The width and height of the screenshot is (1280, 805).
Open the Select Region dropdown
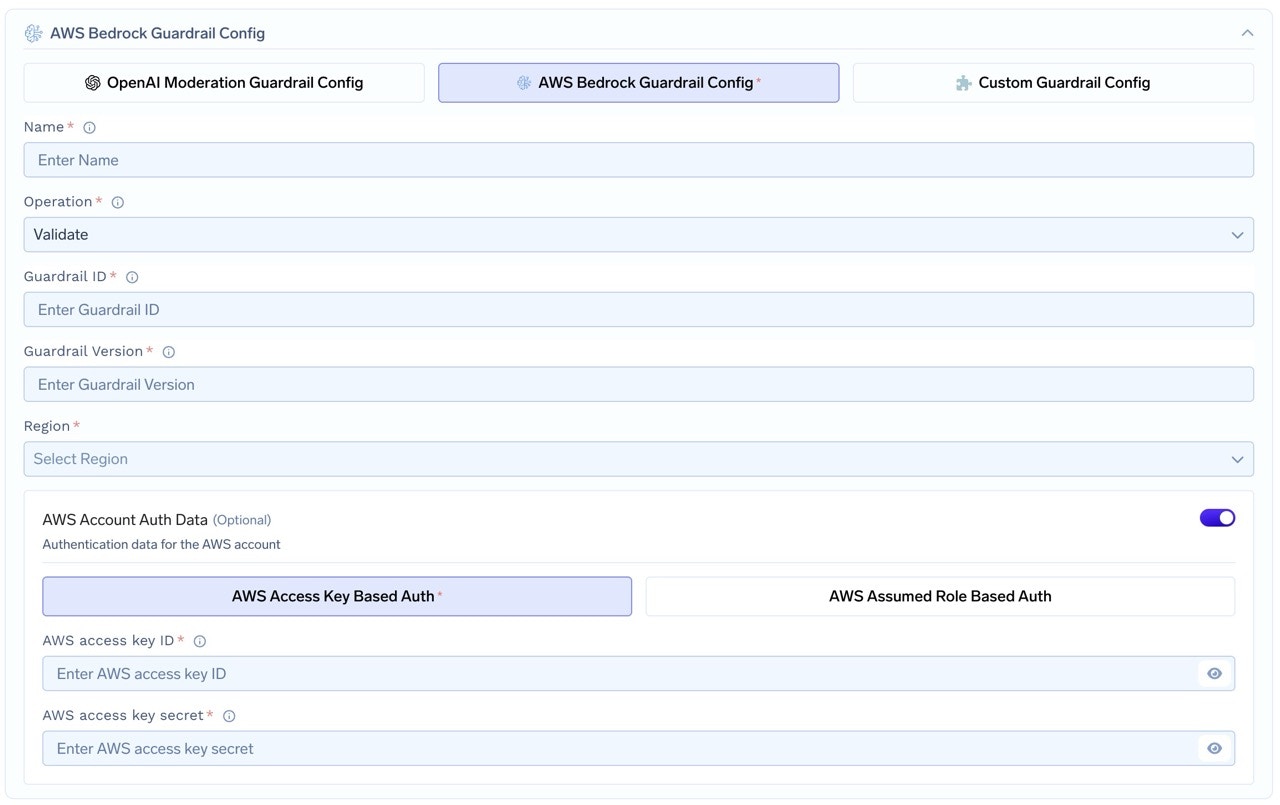click(639, 459)
